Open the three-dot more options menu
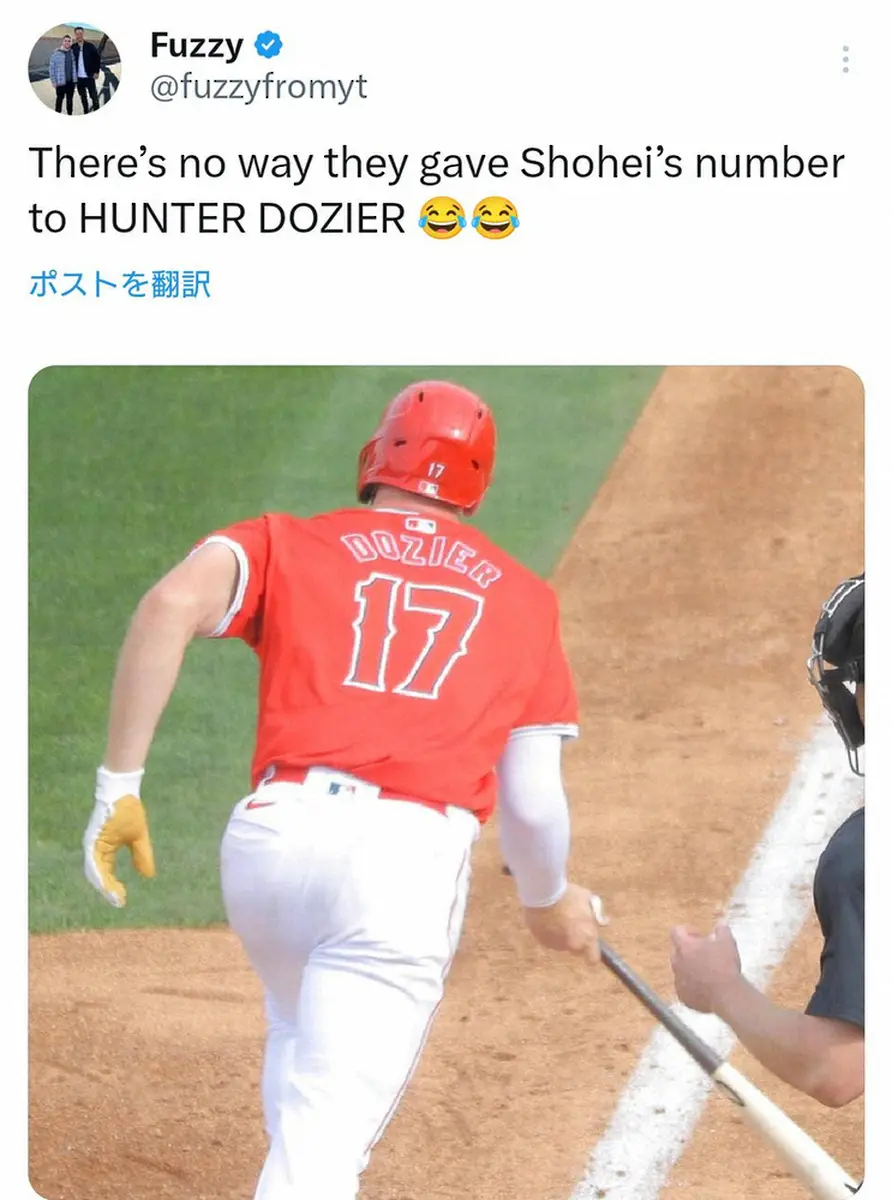The width and height of the screenshot is (892, 1200). click(845, 60)
